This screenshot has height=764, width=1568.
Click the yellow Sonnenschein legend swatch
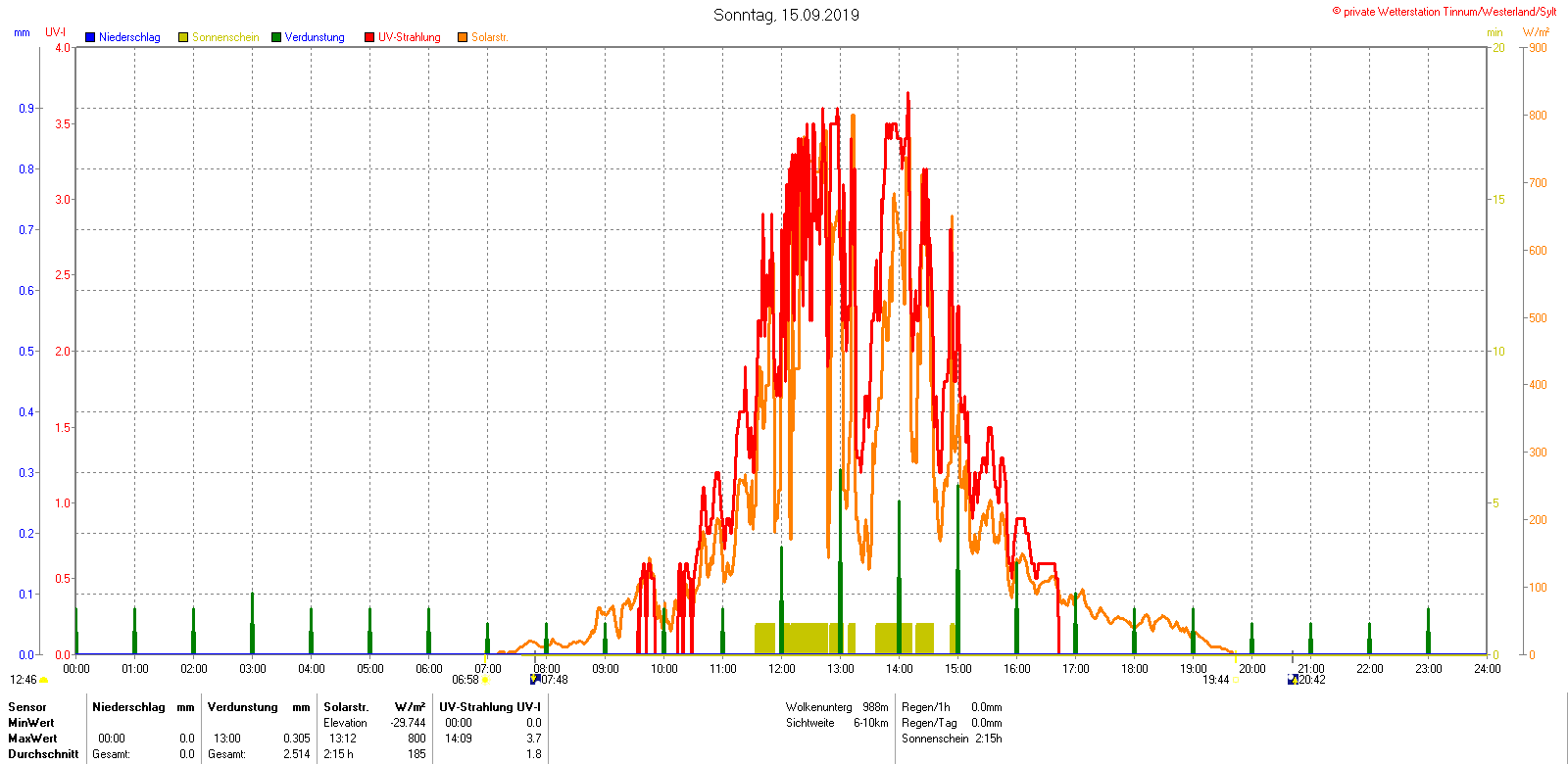tap(183, 37)
